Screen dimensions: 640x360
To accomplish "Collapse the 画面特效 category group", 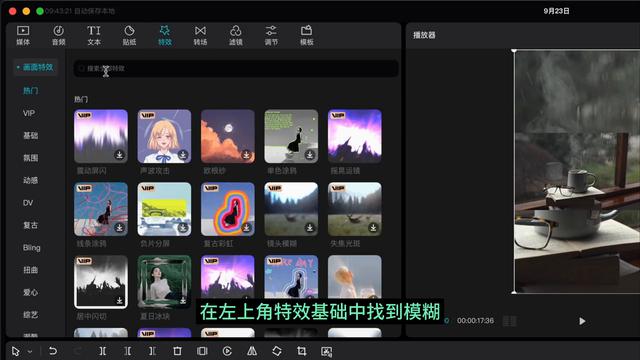I will [35, 67].
